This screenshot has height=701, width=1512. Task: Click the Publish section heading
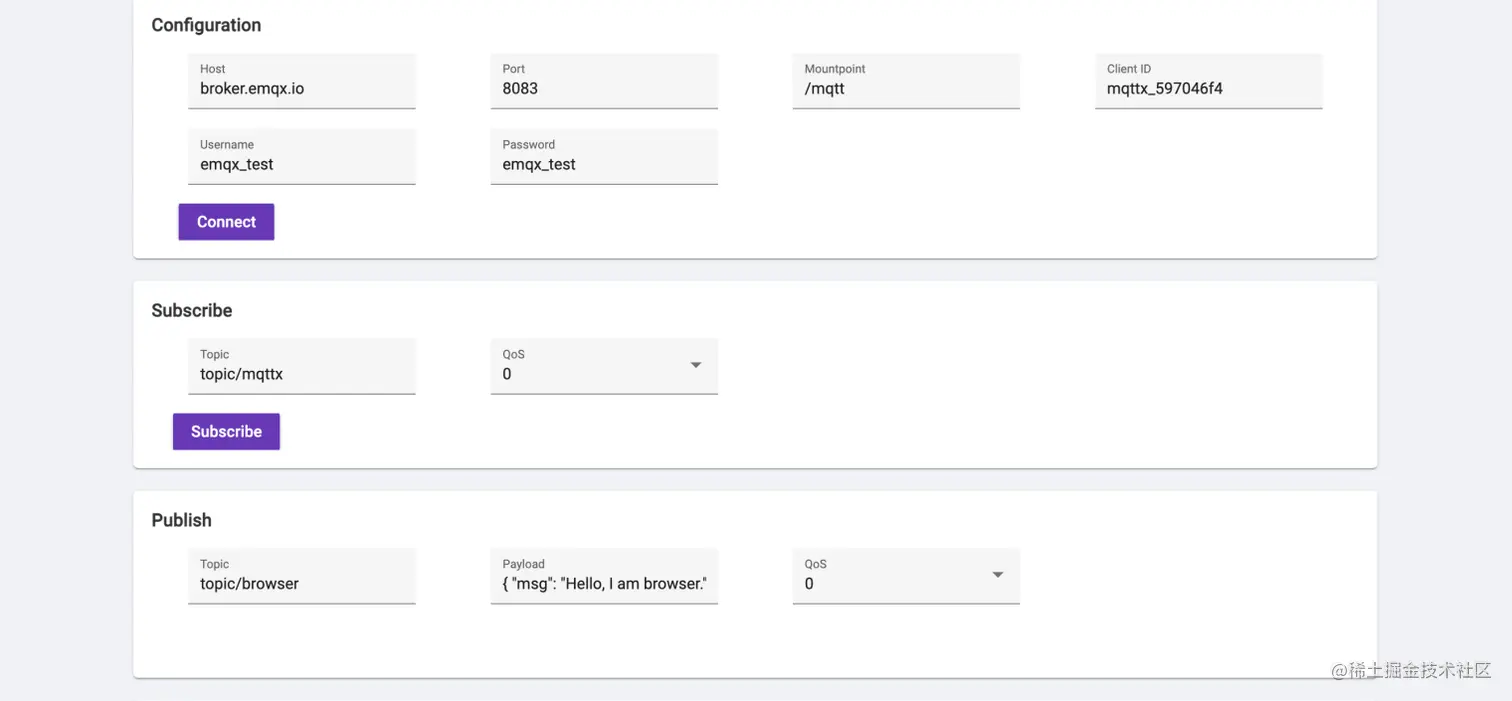pos(181,520)
